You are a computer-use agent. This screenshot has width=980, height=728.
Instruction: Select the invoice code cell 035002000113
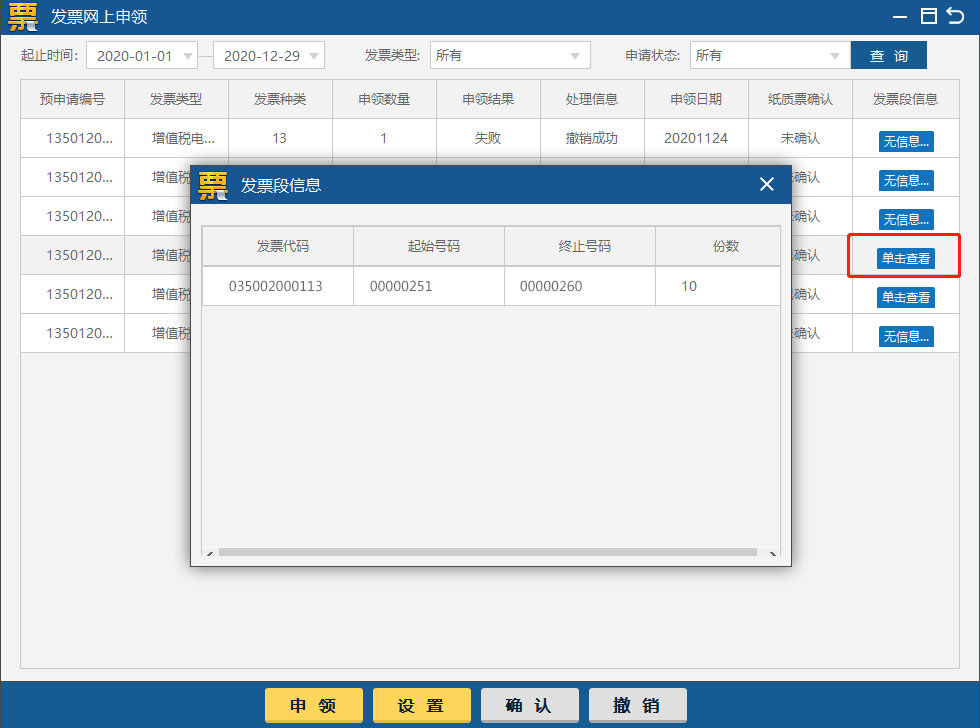tap(277, 285)
